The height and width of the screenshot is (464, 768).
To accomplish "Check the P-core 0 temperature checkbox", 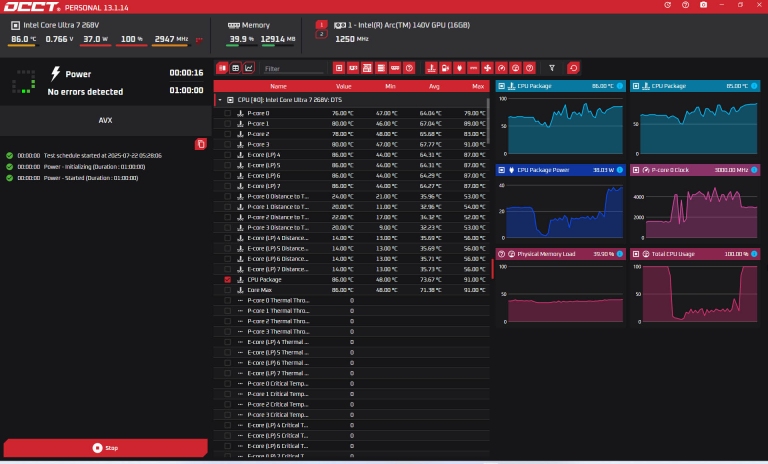I will [227, 113].
